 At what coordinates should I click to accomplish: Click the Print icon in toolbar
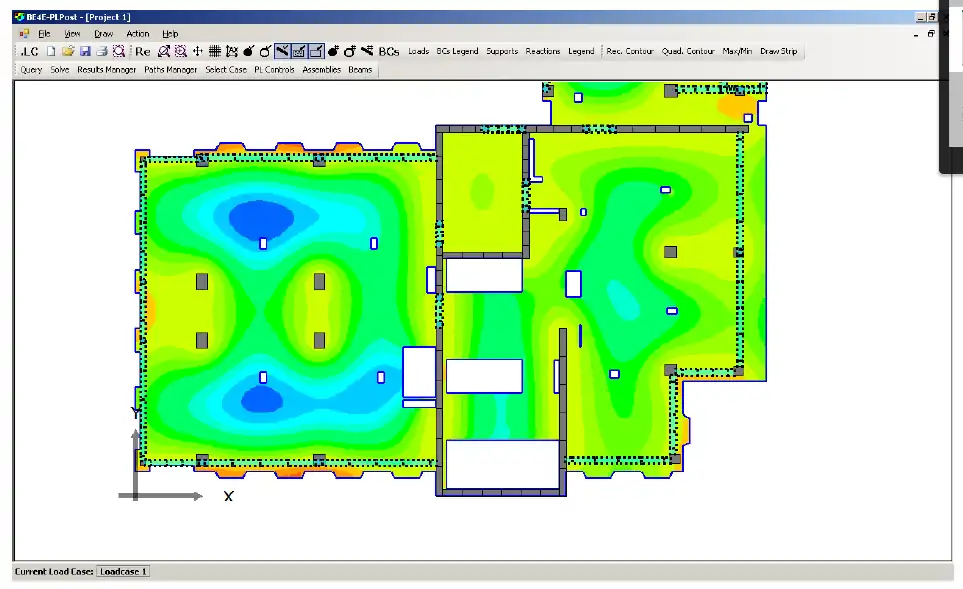point(101,51)
